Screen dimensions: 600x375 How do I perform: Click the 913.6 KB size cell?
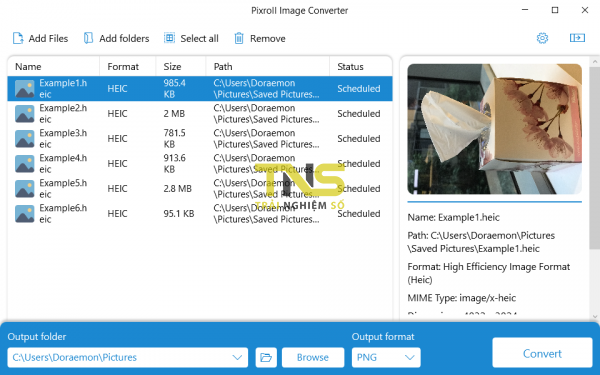[174, 164]
